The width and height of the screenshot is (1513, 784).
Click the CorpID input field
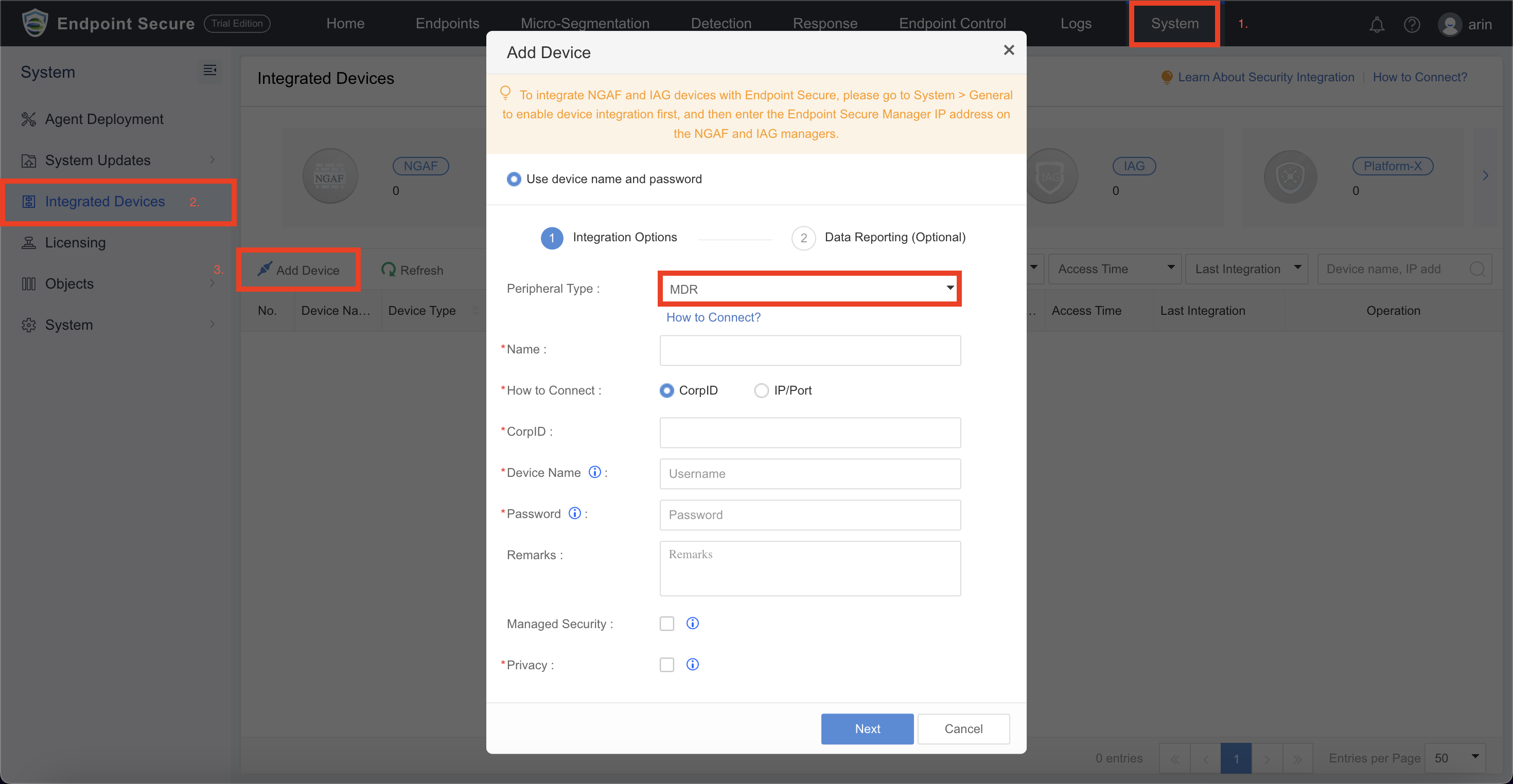coord(810,432)
